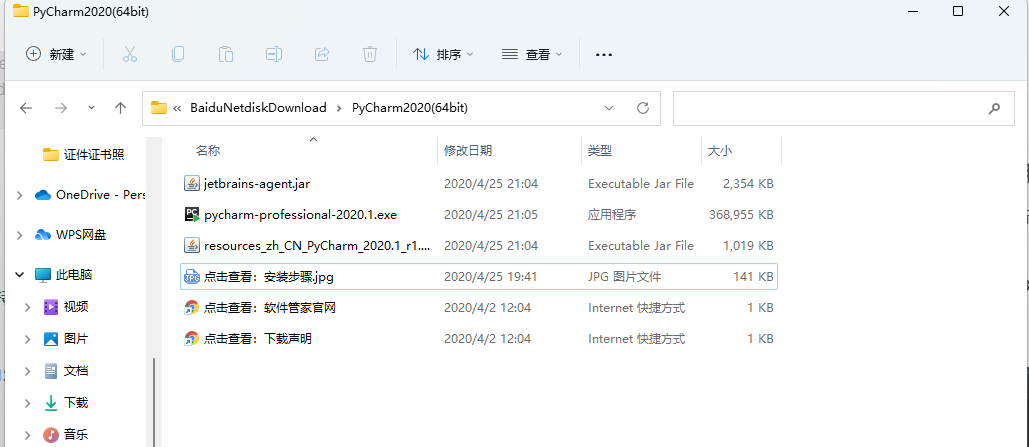The height and width of the screenshot is (447, 1029).
Task: Expand the 图片 tree node
Action: [28, 339]
